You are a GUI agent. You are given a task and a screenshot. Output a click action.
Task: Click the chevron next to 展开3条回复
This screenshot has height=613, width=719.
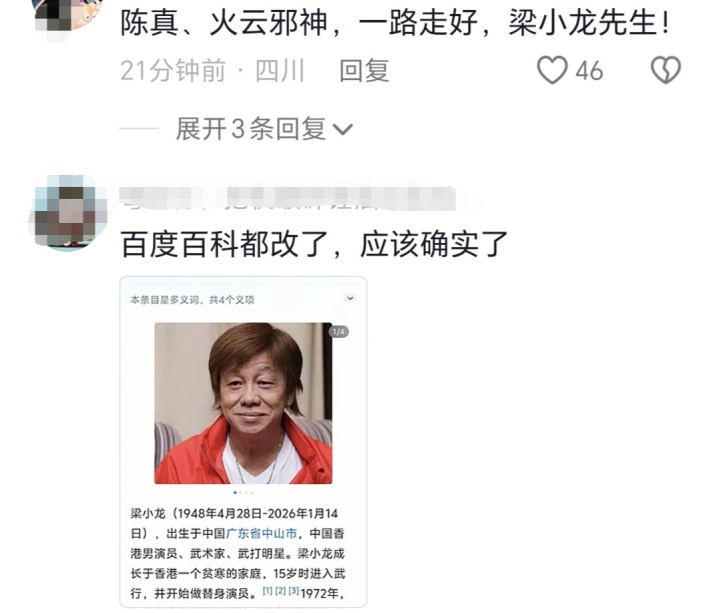(x=343, y=130)
